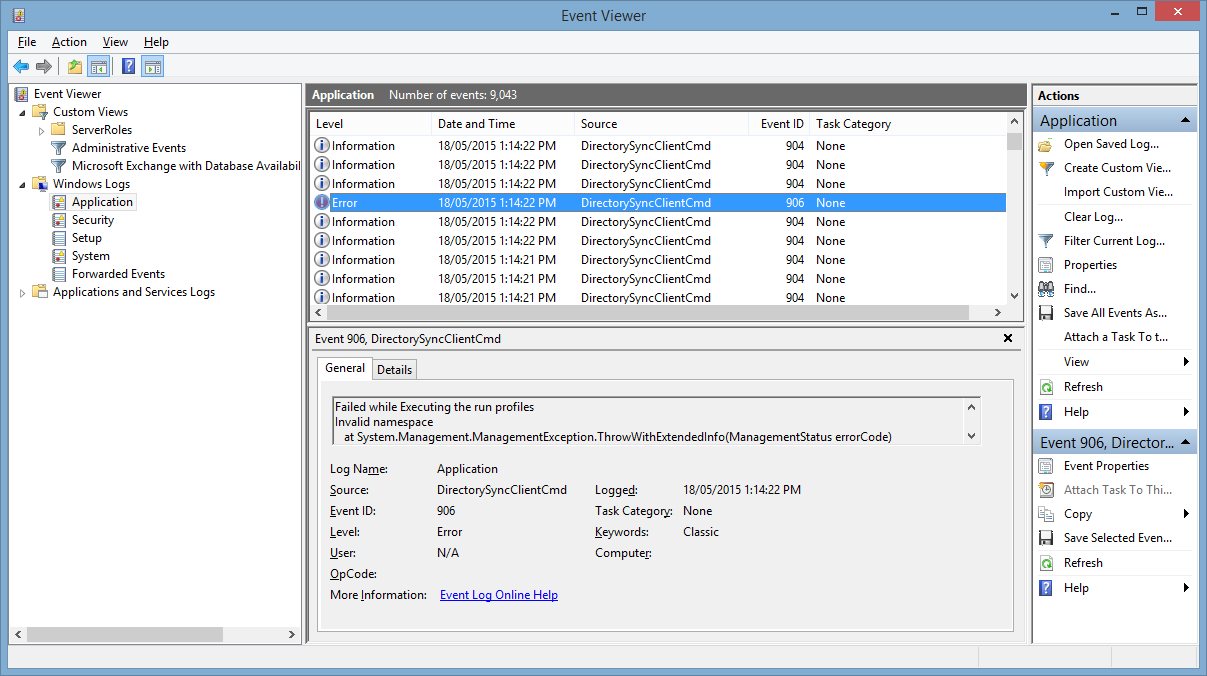Image resolution: width=1207 pixels, height=676 pixels.
Task: Click the Help question mark toolbar icon
Action: point(128,67)
